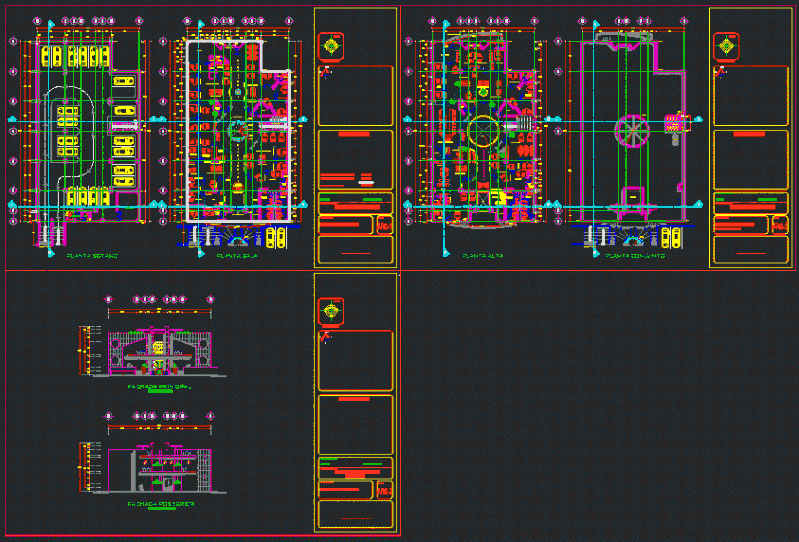Click the yellow parked cars below Planta Baja
Image resolution: width=799 pixels, height=542 pixels.
(x=277, y=237)
